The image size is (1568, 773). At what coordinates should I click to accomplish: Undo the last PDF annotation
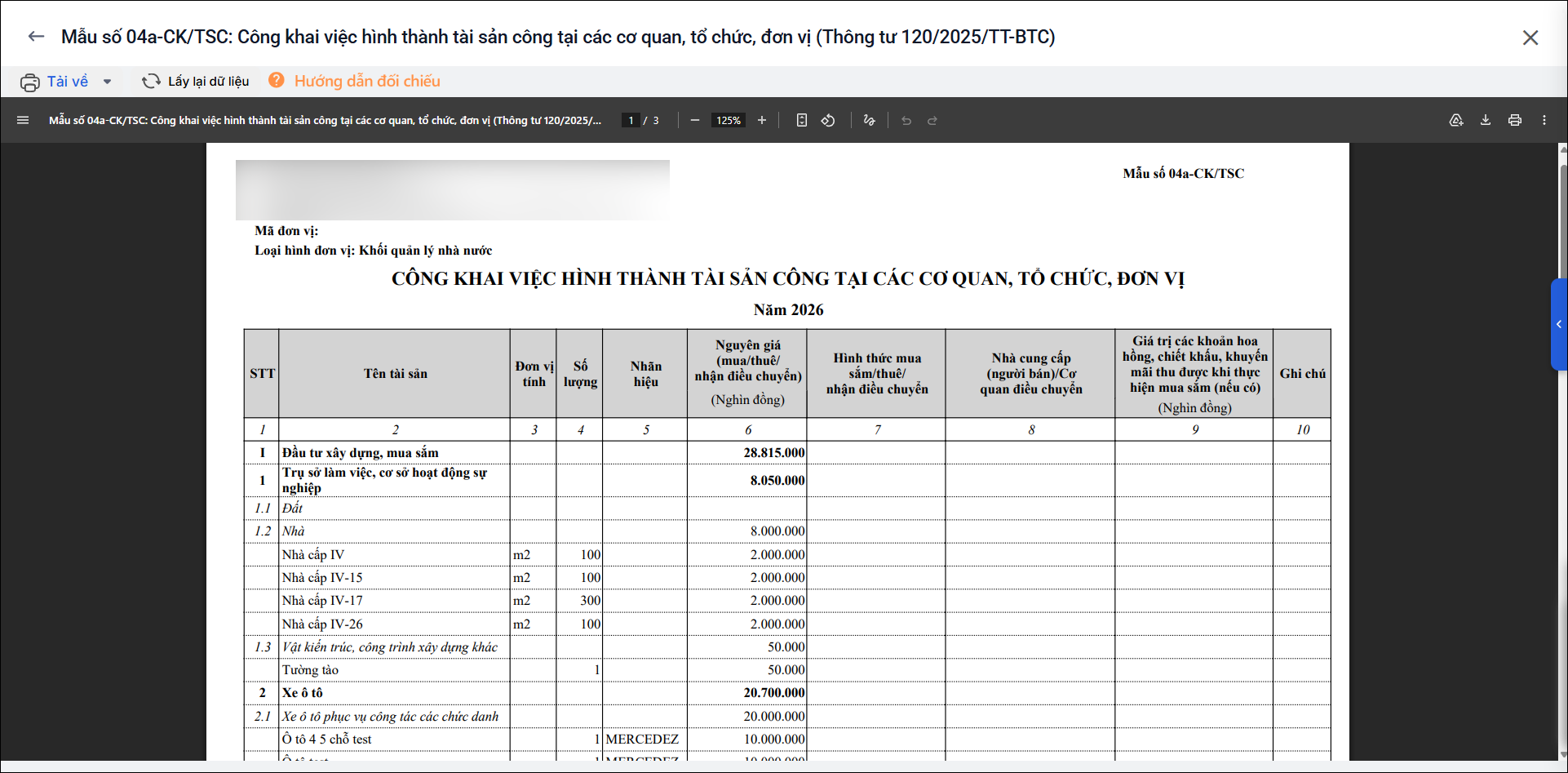coord(906,120)
